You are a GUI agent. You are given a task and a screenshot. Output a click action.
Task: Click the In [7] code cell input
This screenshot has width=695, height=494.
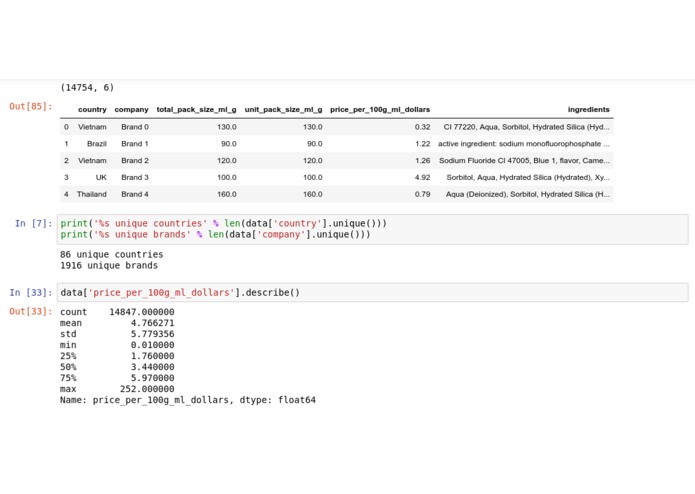372,229
